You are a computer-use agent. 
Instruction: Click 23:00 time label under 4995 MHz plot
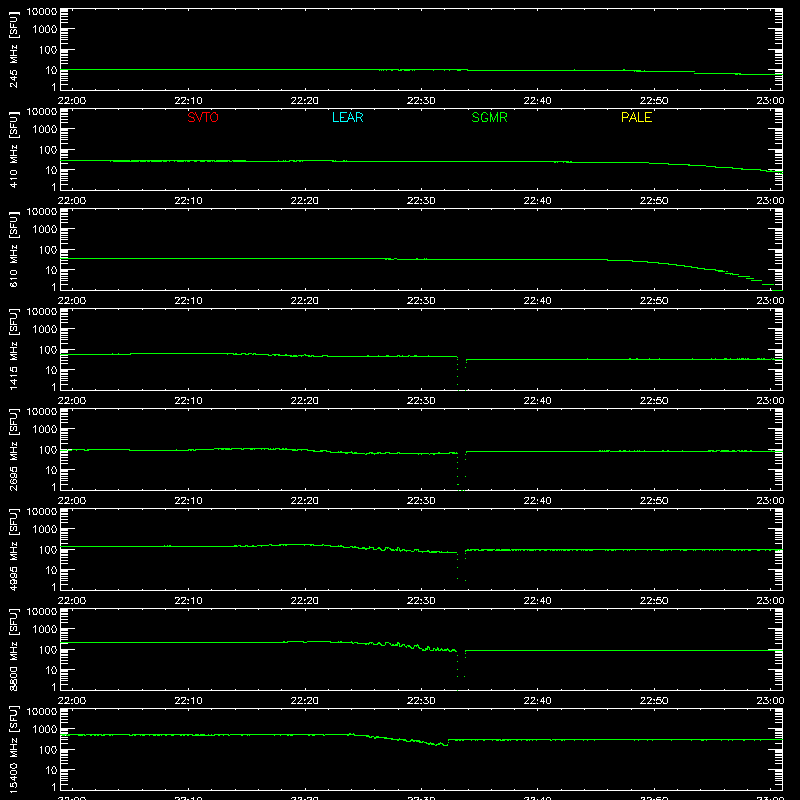point(770,601)
